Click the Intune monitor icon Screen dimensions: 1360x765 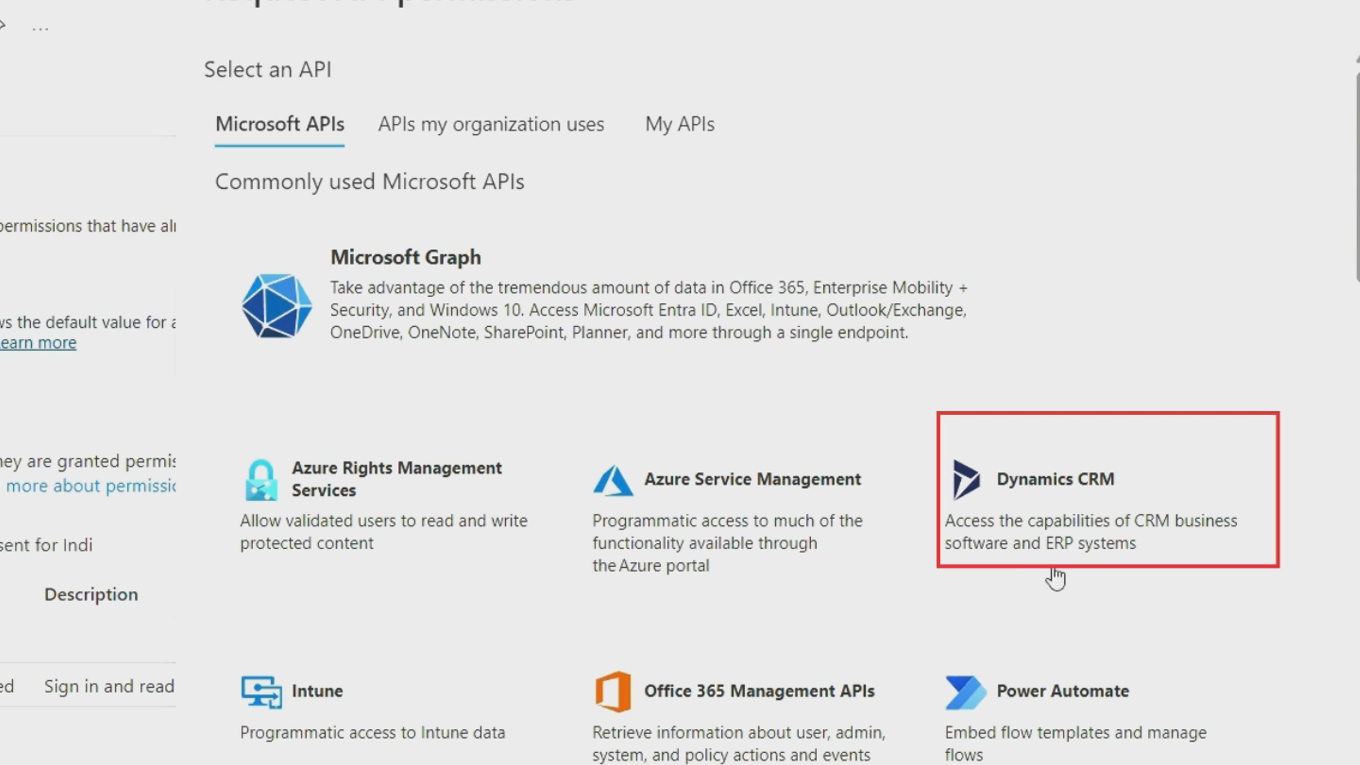click(261, 691)
